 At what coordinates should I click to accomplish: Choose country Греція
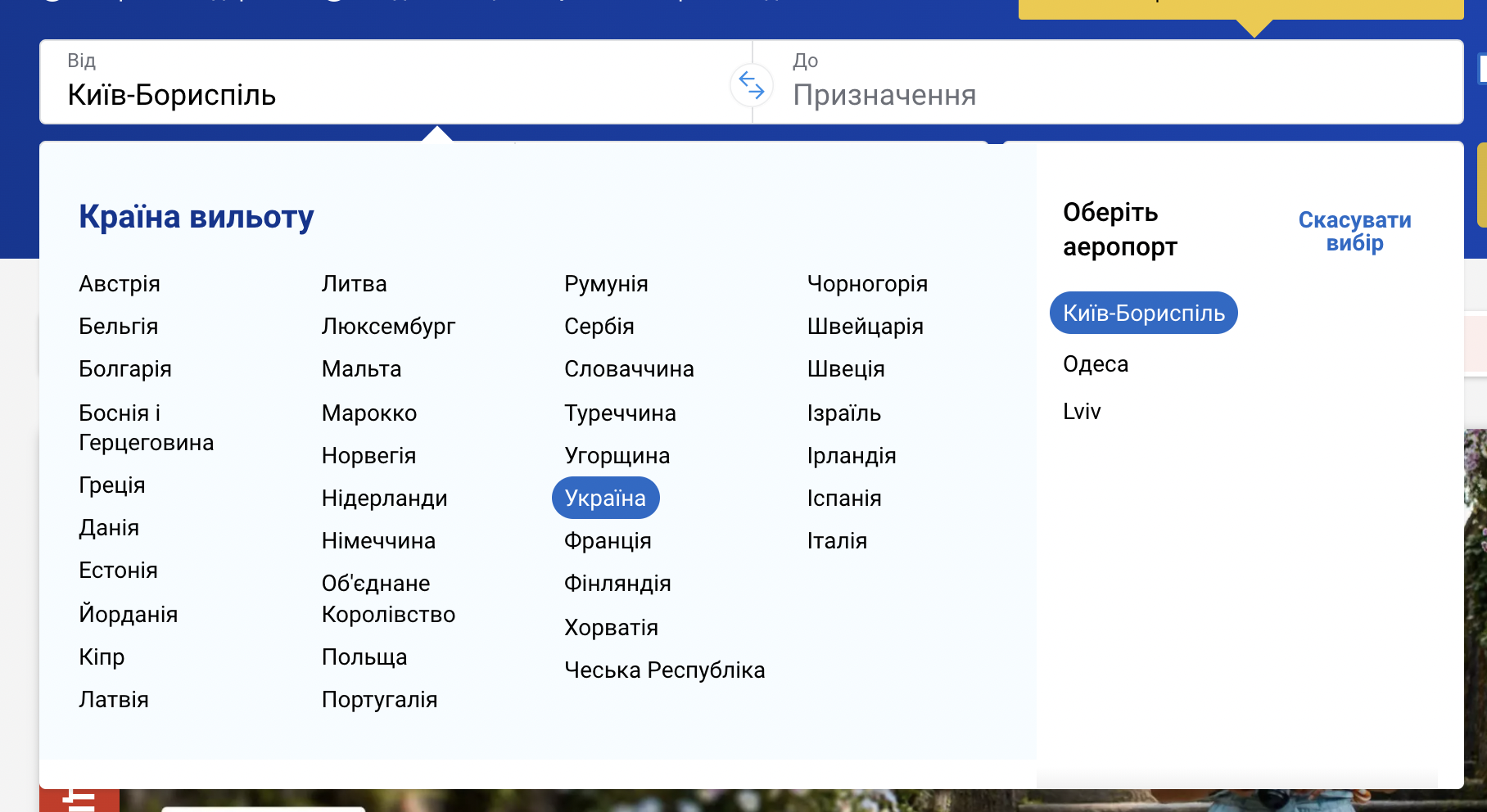click(x=112, y=485)
